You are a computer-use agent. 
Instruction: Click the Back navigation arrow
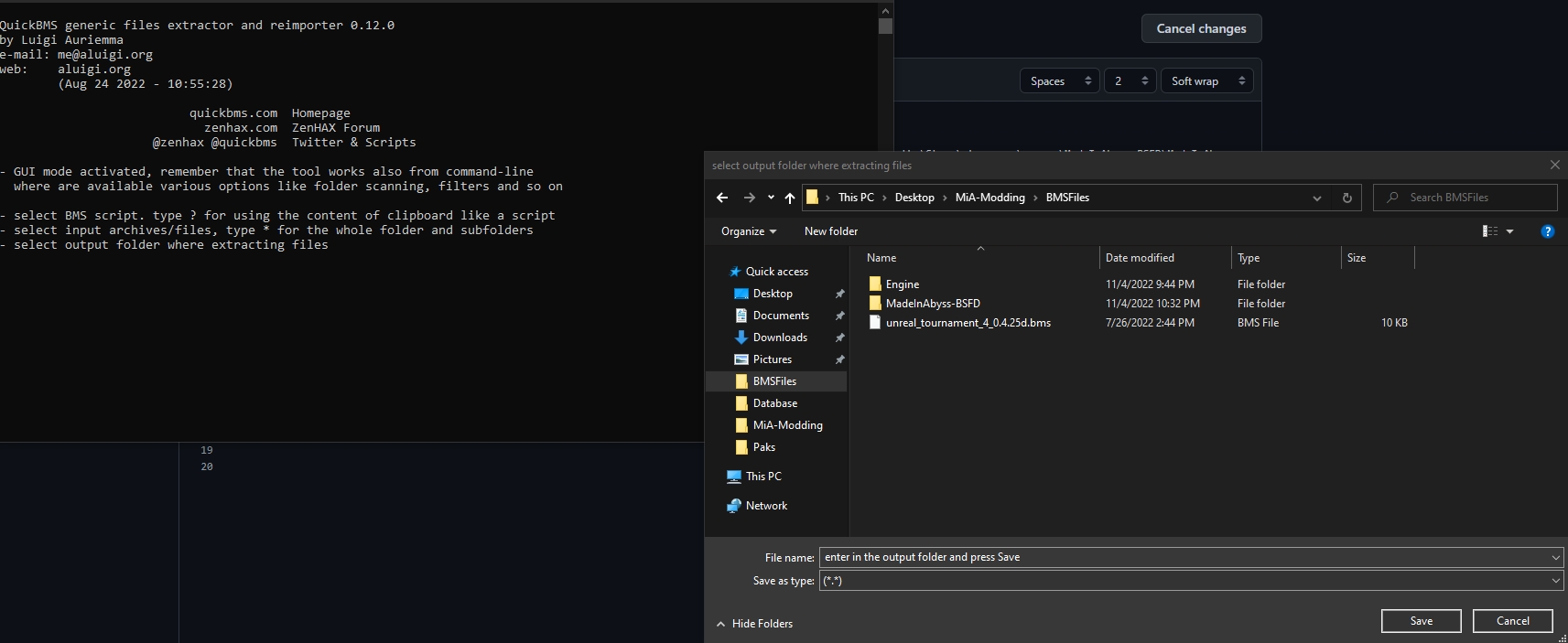[722, 198]
